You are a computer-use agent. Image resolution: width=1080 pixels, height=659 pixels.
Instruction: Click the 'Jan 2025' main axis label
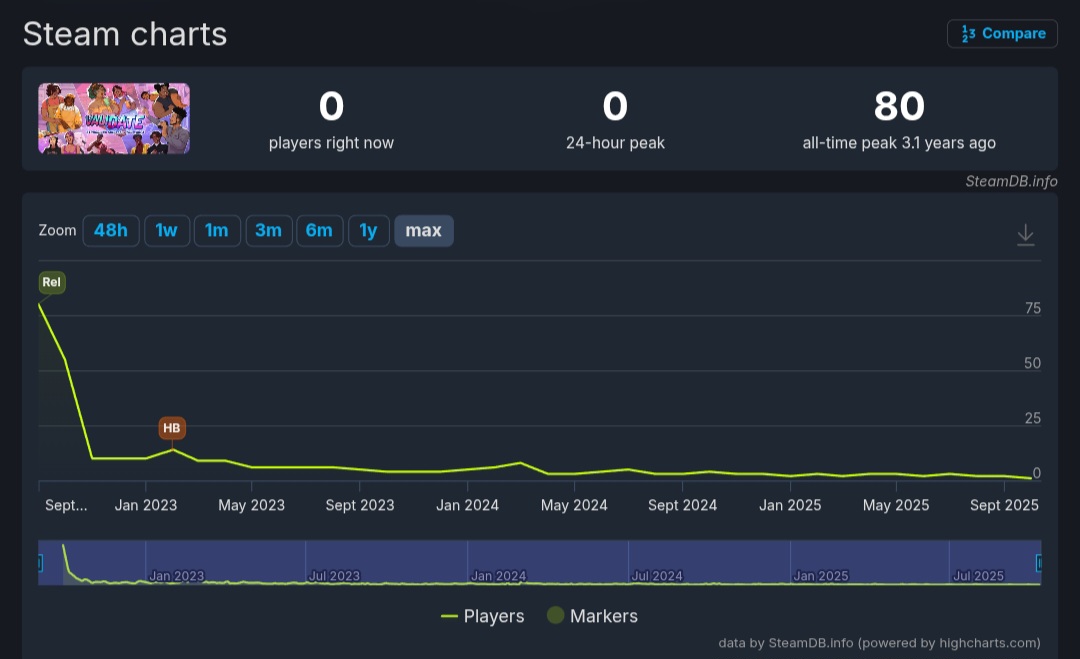pos(789,505)
